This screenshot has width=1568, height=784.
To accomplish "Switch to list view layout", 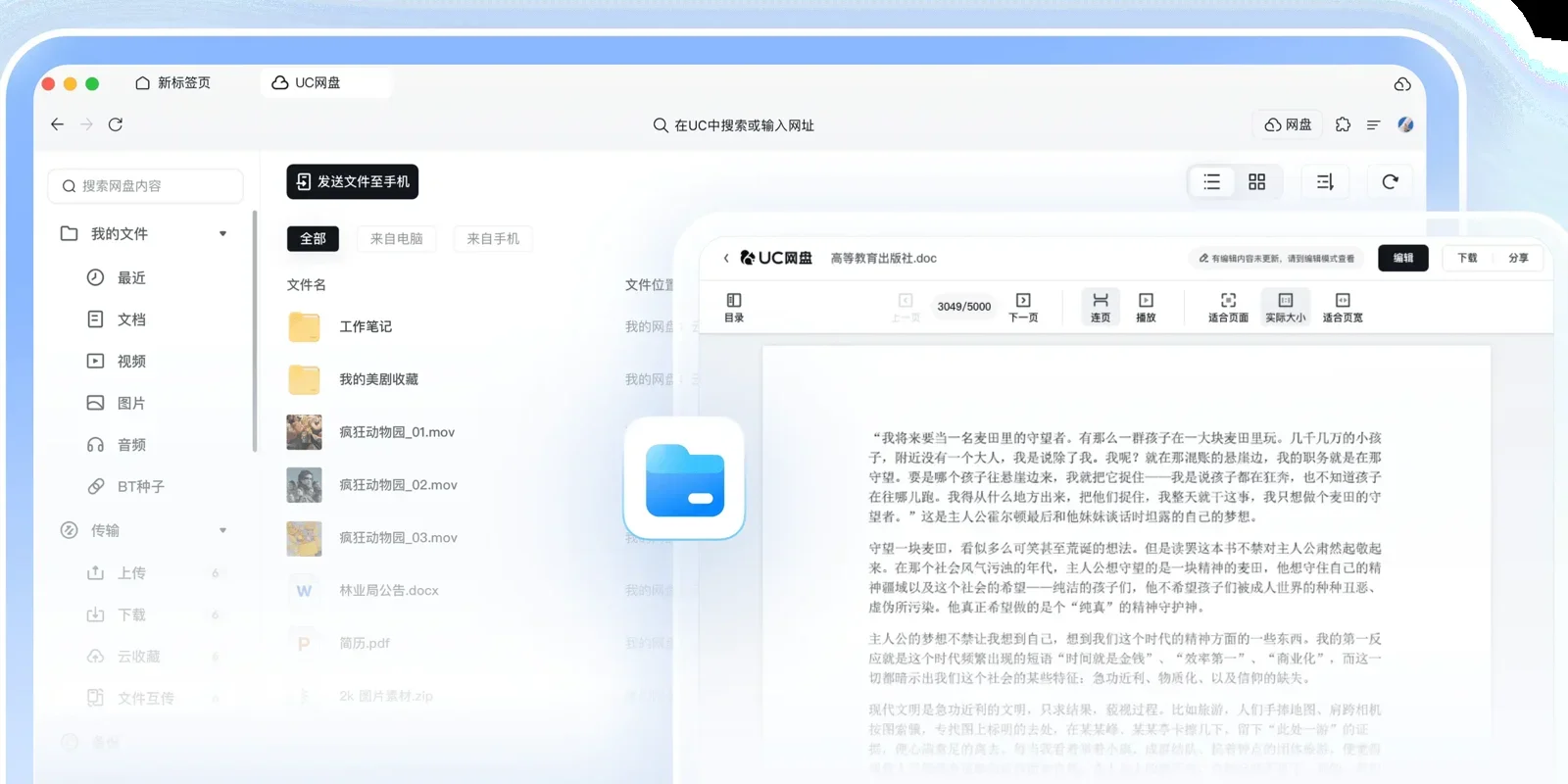I will point(1212,181).
